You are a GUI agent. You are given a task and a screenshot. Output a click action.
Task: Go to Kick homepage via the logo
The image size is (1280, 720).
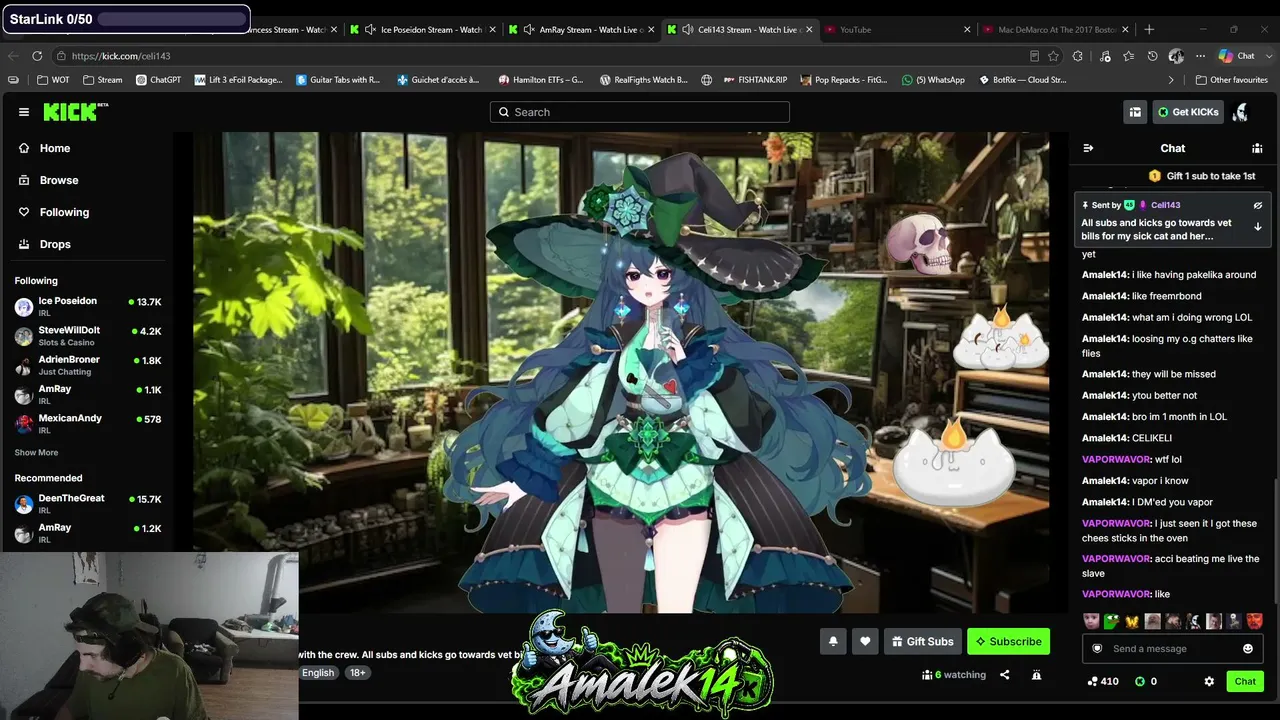[76, 112]
